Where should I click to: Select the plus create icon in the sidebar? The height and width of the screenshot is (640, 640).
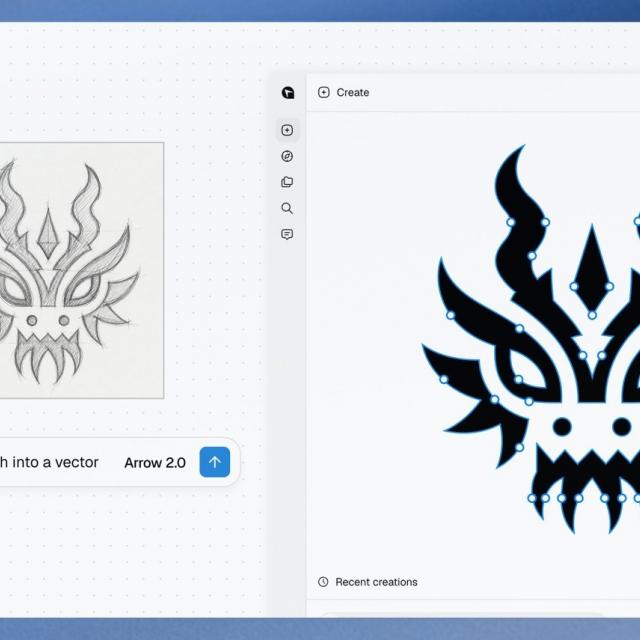point(287,130)
